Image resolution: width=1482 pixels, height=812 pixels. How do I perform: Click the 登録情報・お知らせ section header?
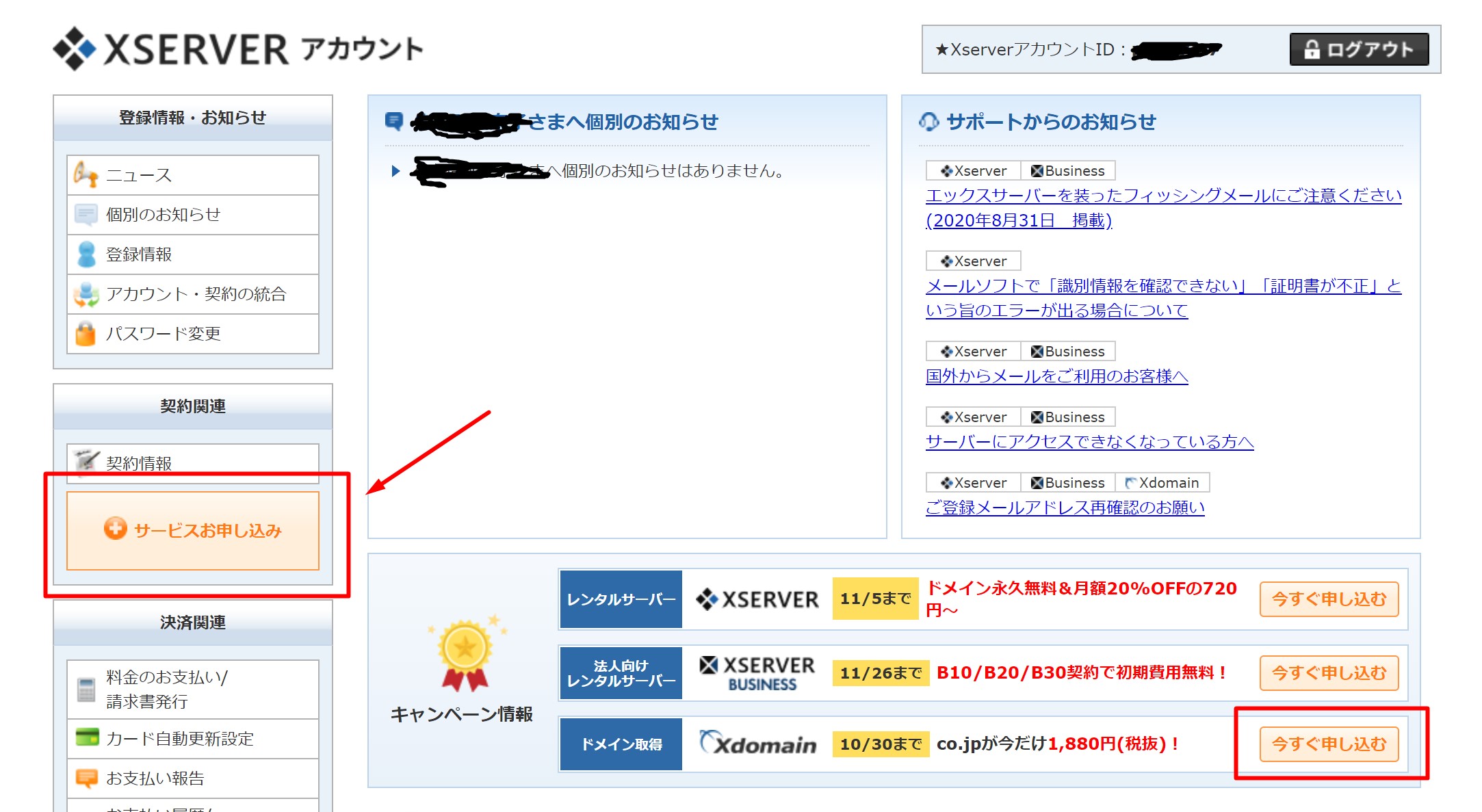[x=193, y=118]
